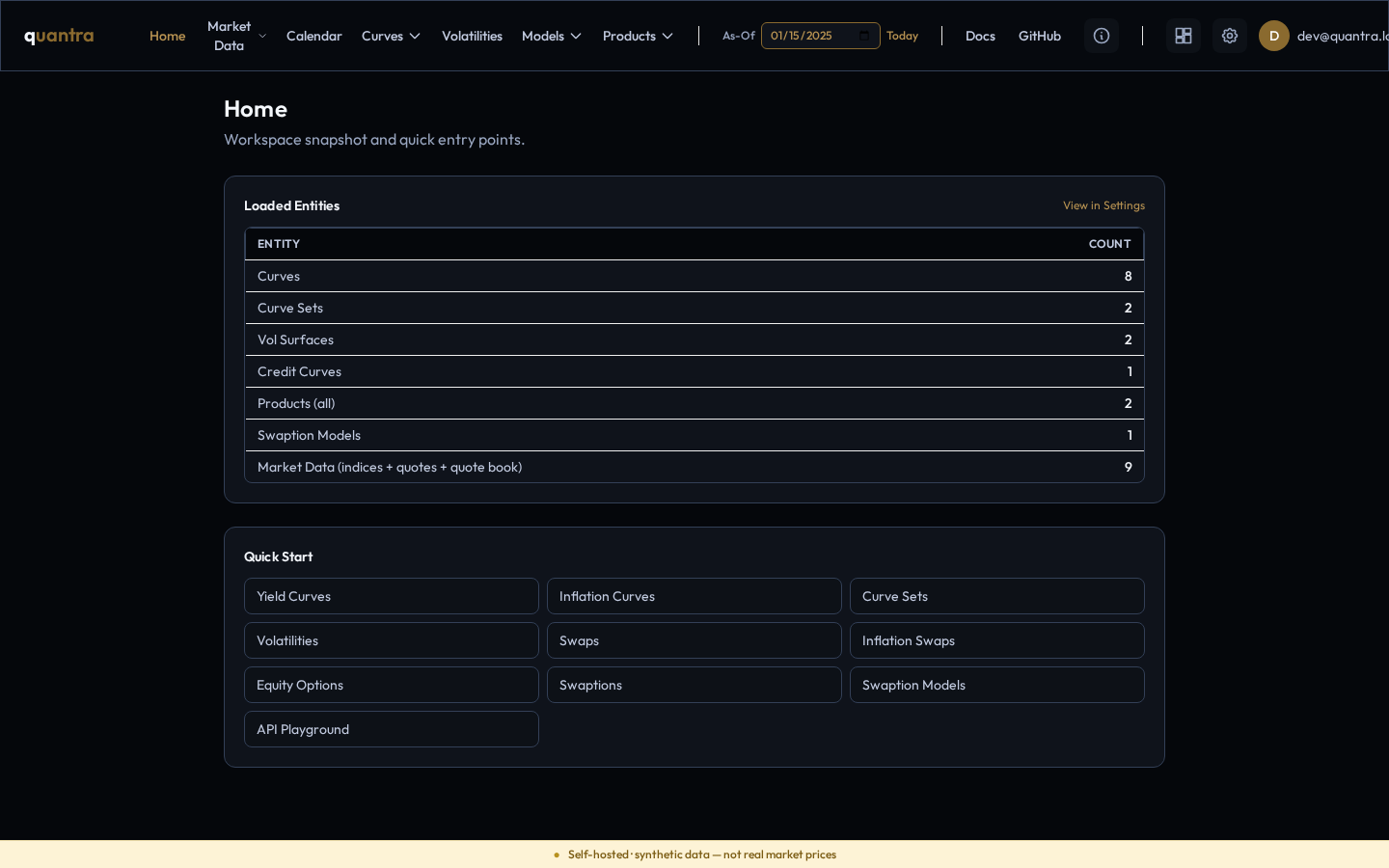Go to the Calendar nav item

pos(314,36)
